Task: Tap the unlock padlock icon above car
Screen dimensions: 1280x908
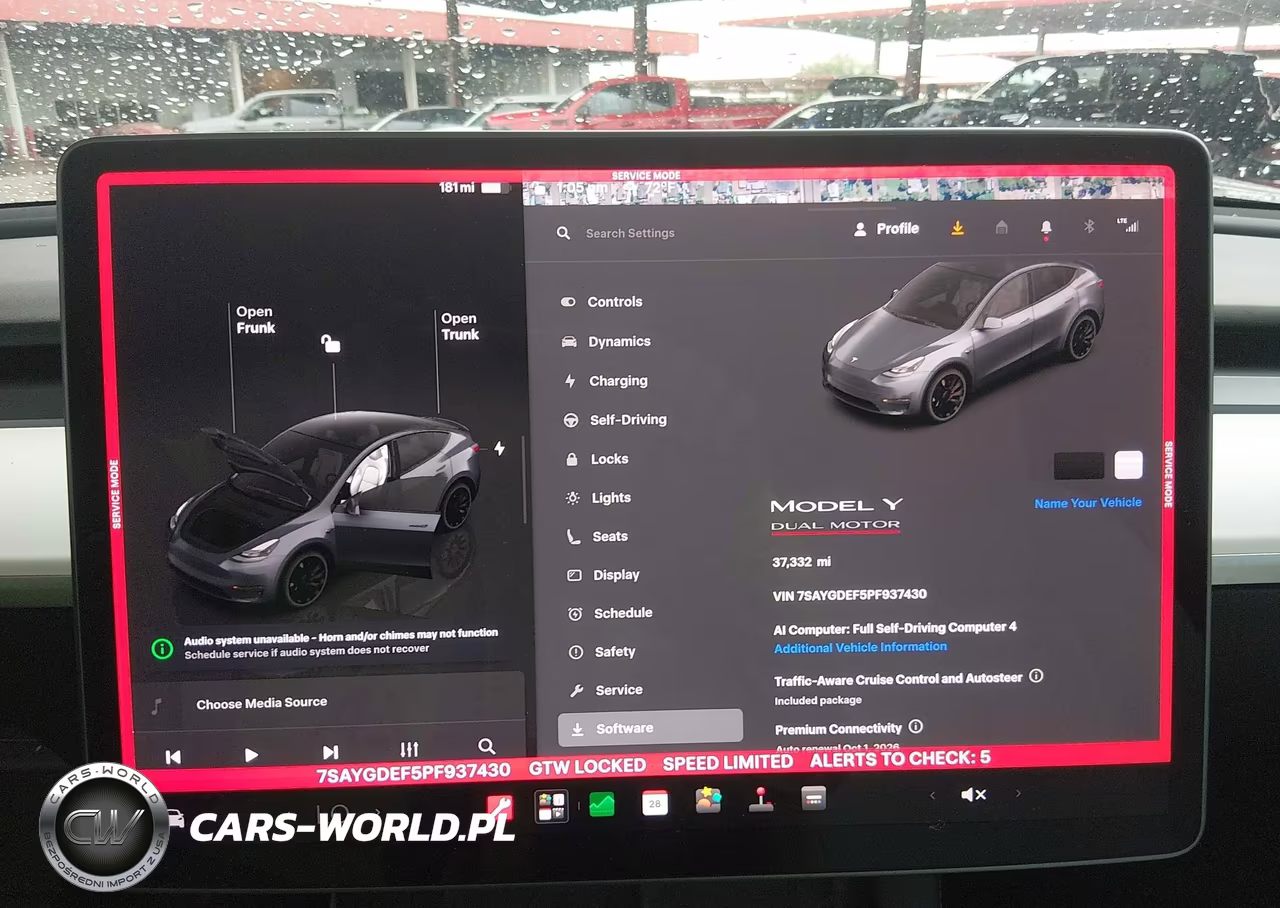Action: tap(330, 344)
